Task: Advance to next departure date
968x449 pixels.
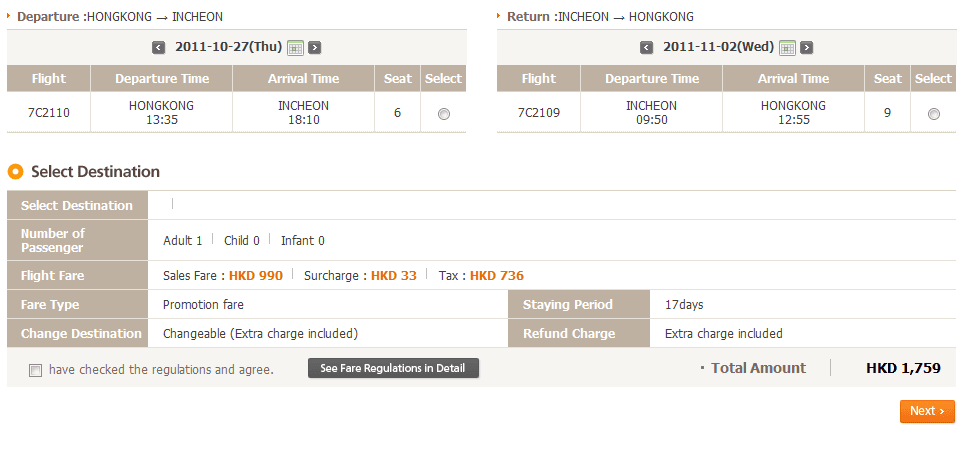Action: [x=314, y=47]
